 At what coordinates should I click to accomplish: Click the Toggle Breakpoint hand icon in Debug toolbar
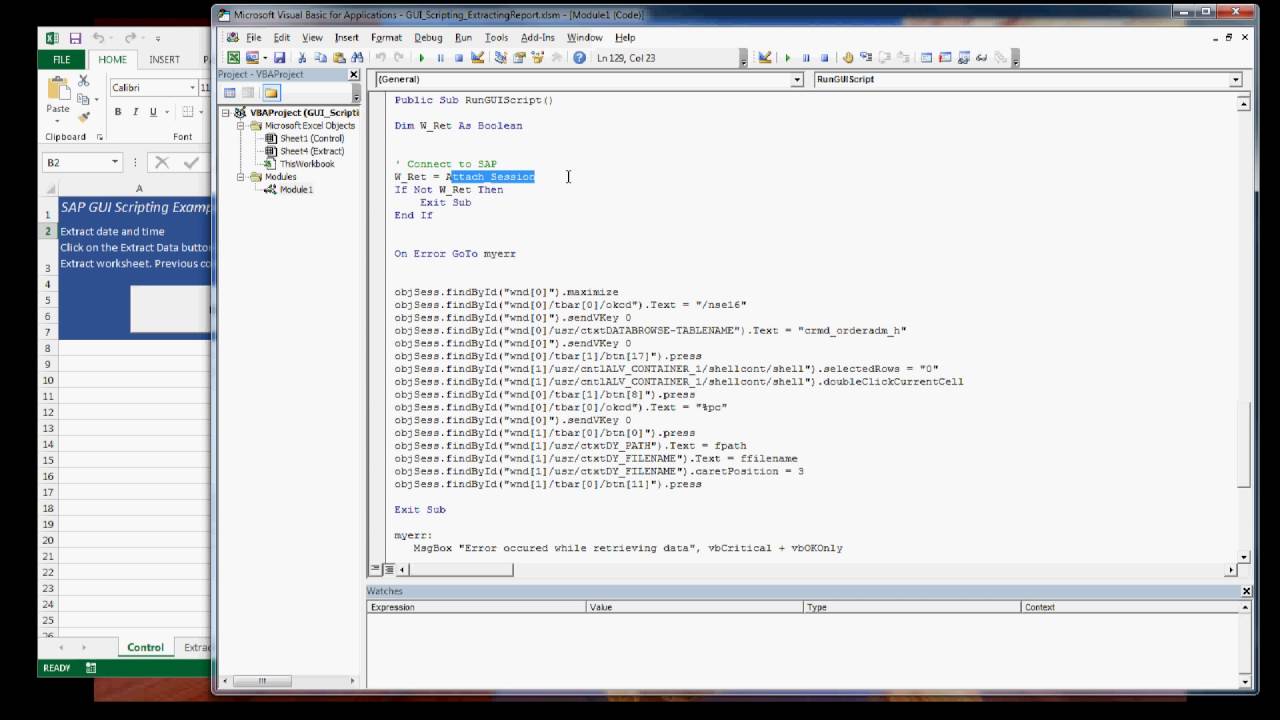pyautogui.click(x=848, y=58)
